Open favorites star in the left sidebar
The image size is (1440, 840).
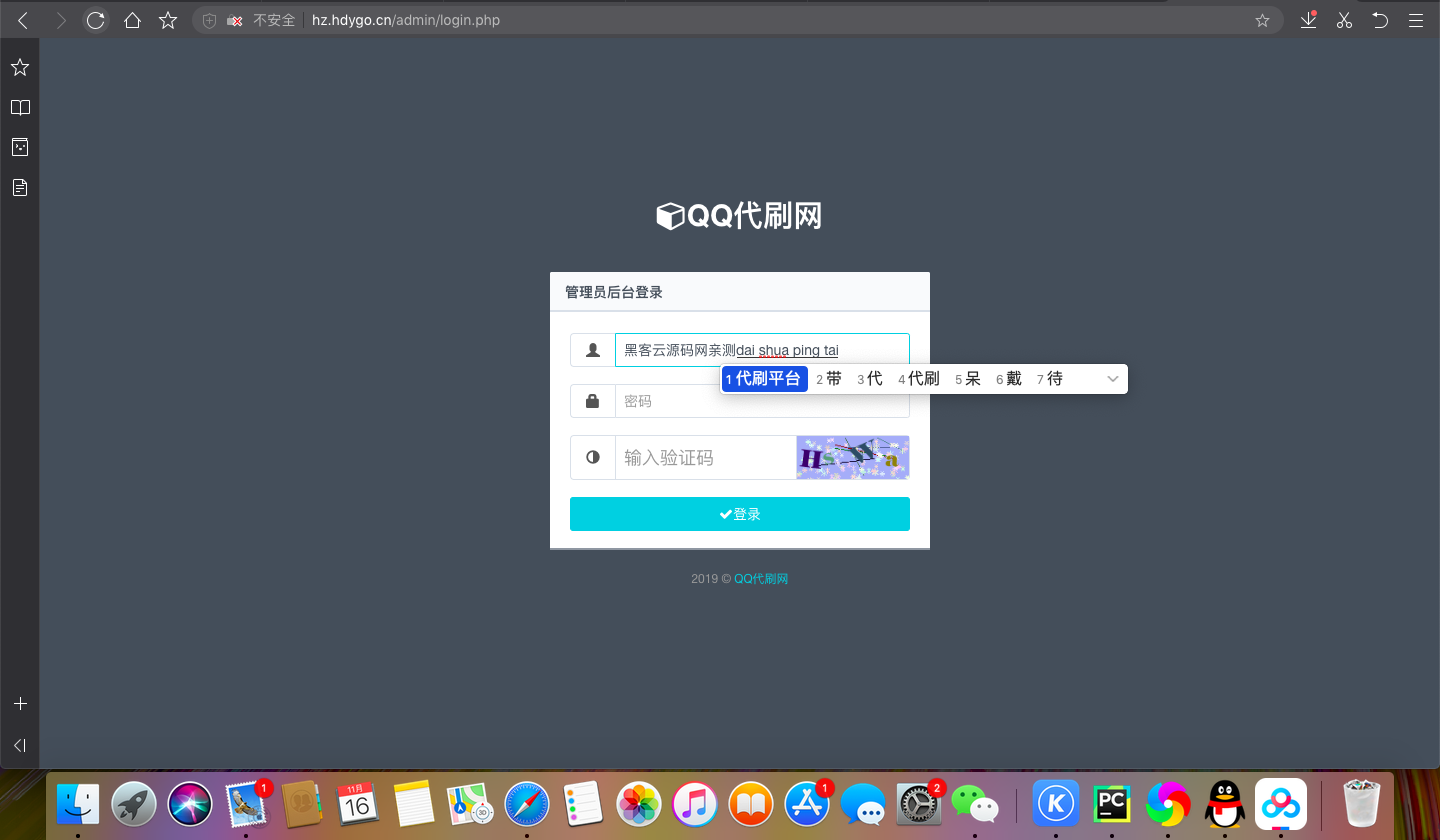coord(19,67)
